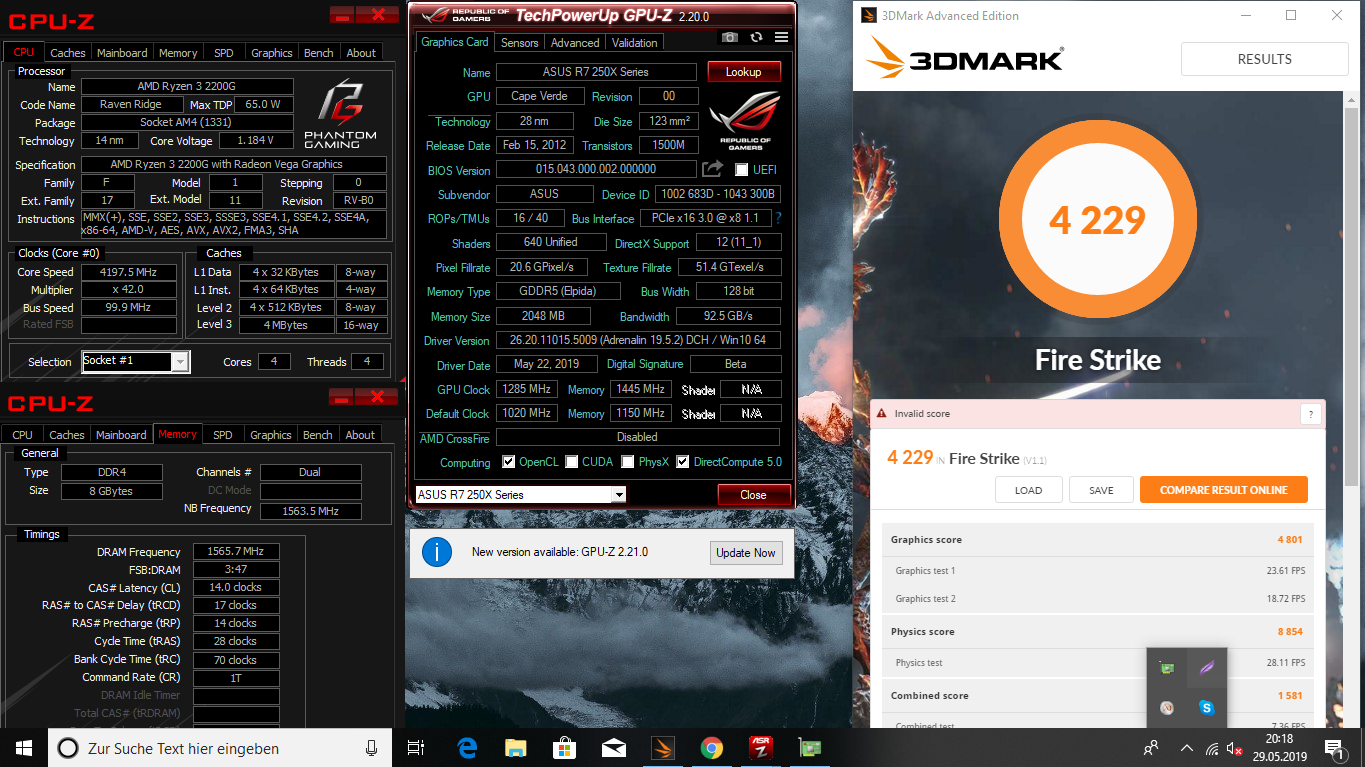Image resolution: width=1365 pixels, height=767 pixels.
Task: Open the GPU-Z taskbar icon
Action: click(x=809, y=748)
